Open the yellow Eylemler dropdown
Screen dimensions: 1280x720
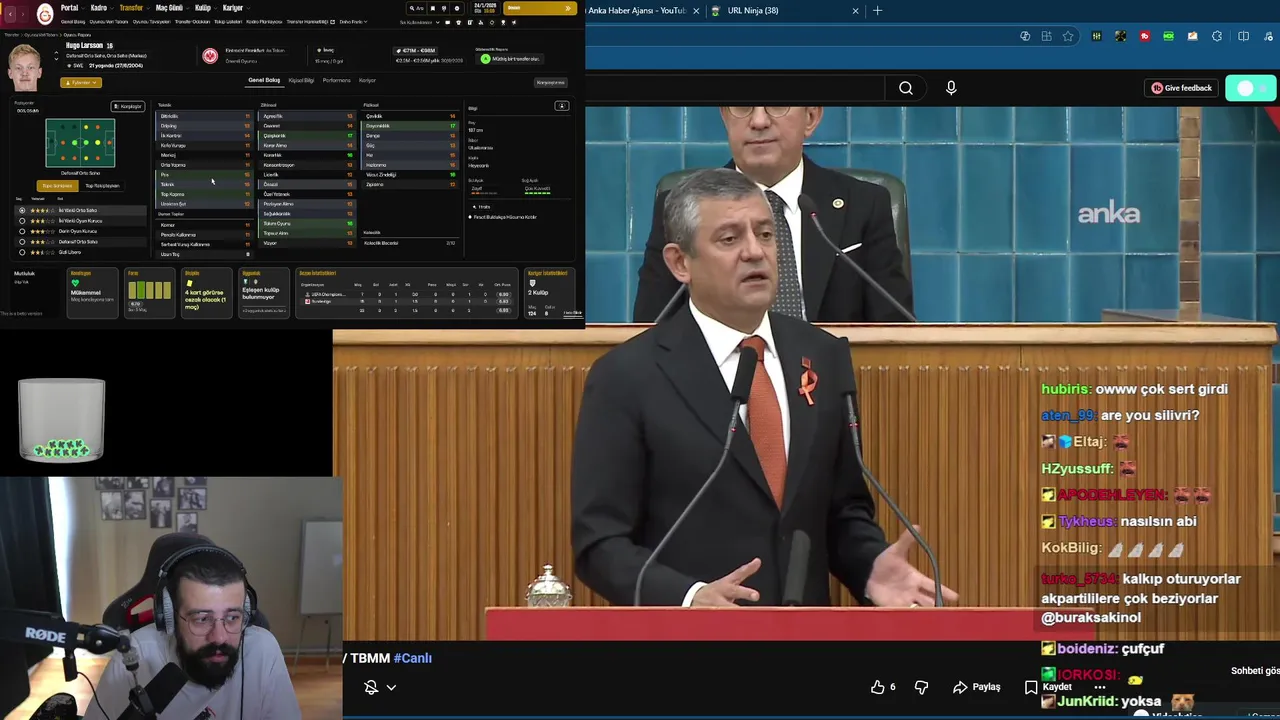[x=80, y=82]
